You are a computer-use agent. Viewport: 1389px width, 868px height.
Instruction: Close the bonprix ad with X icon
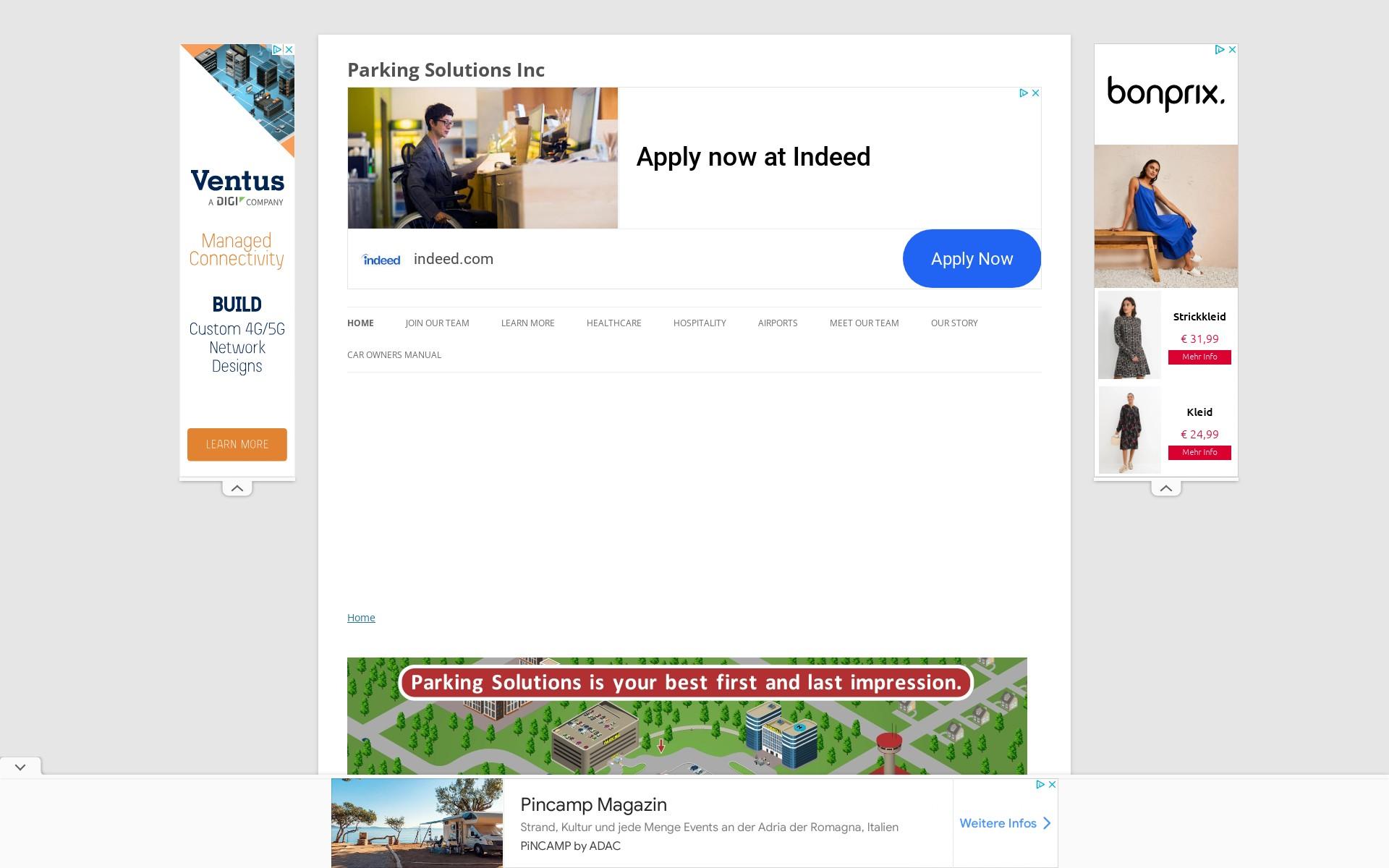(x=1232, y=50)
